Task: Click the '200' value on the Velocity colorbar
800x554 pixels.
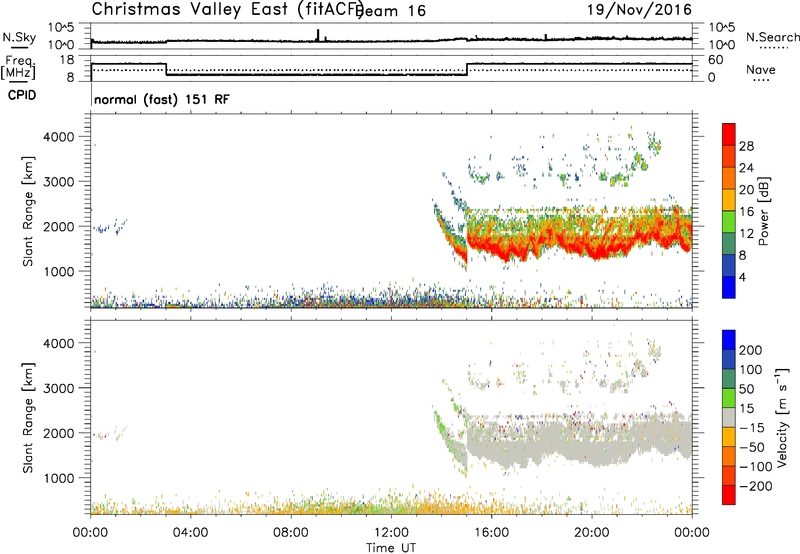Action: click(x=751, y=350)
